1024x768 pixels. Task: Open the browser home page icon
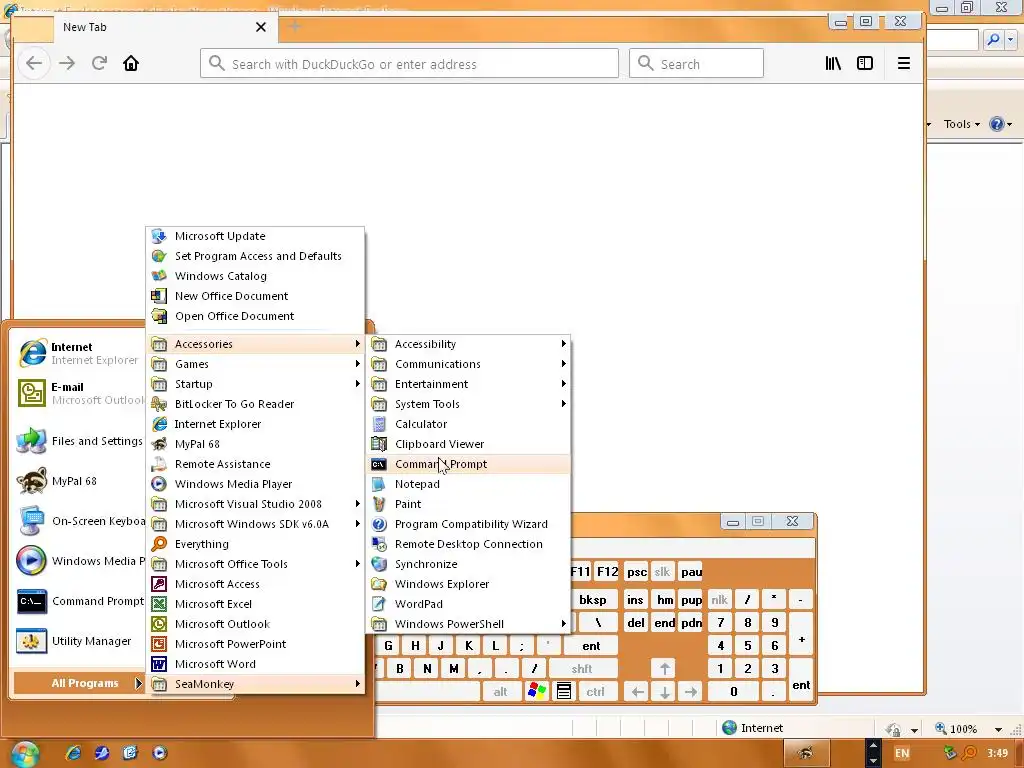[131, 63]
